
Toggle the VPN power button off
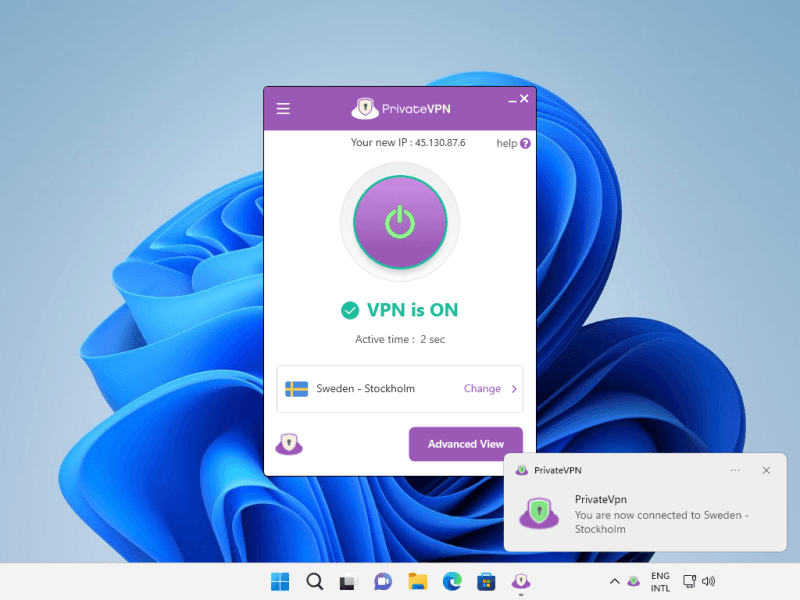tap(400, 222)
